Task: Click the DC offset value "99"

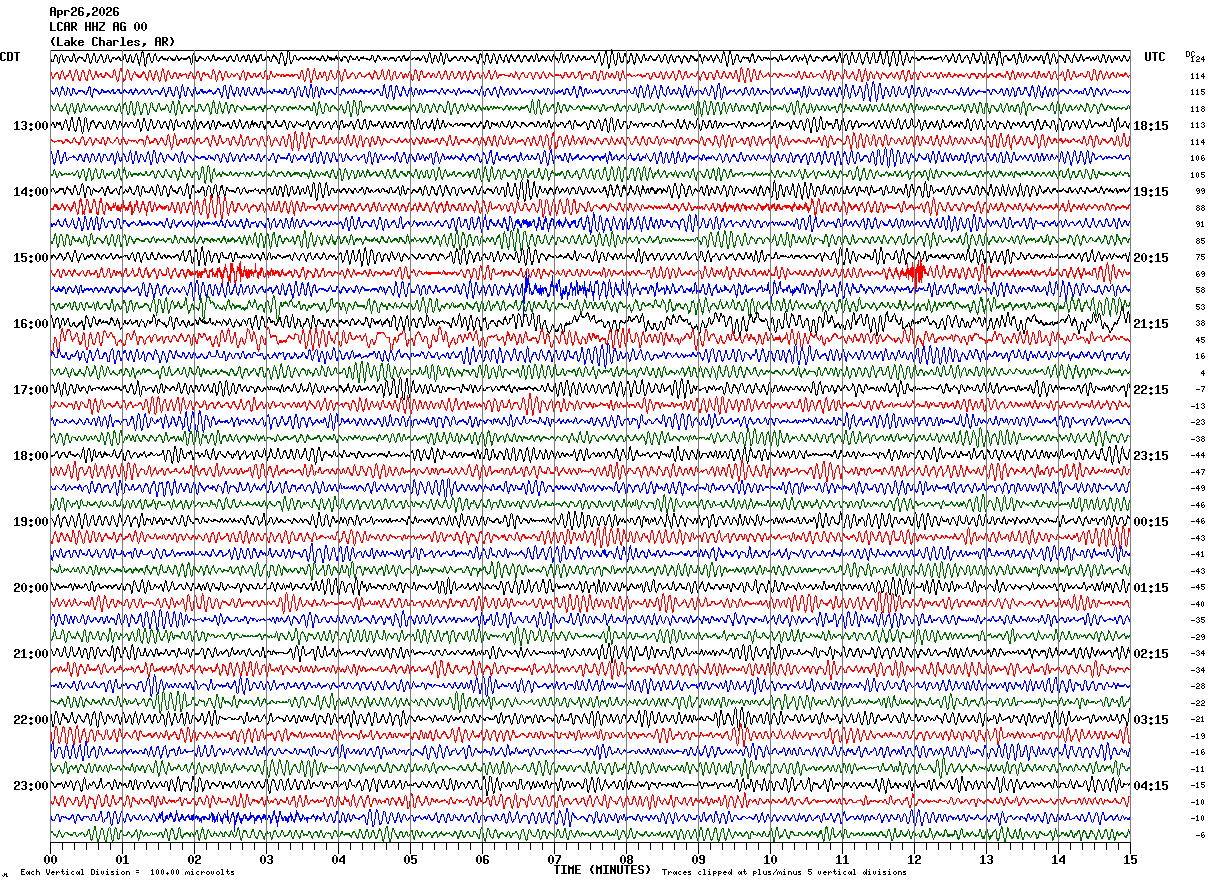Action: point(1200,192)
